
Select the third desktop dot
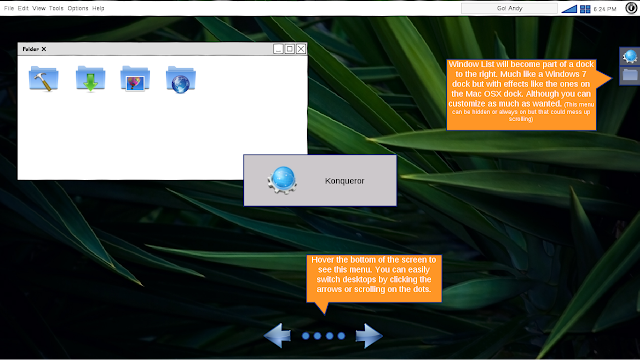(329, 336)
